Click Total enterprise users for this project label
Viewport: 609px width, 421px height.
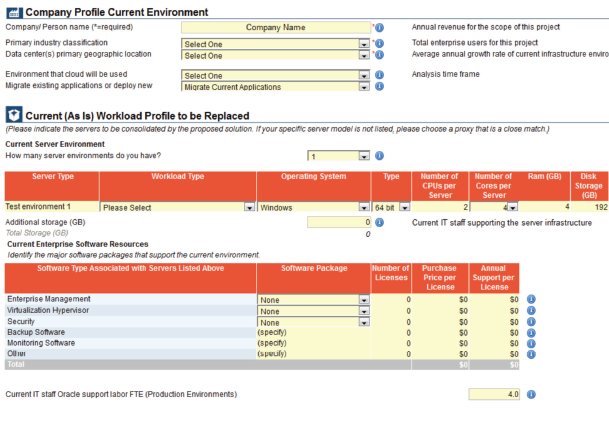(475, 43)
